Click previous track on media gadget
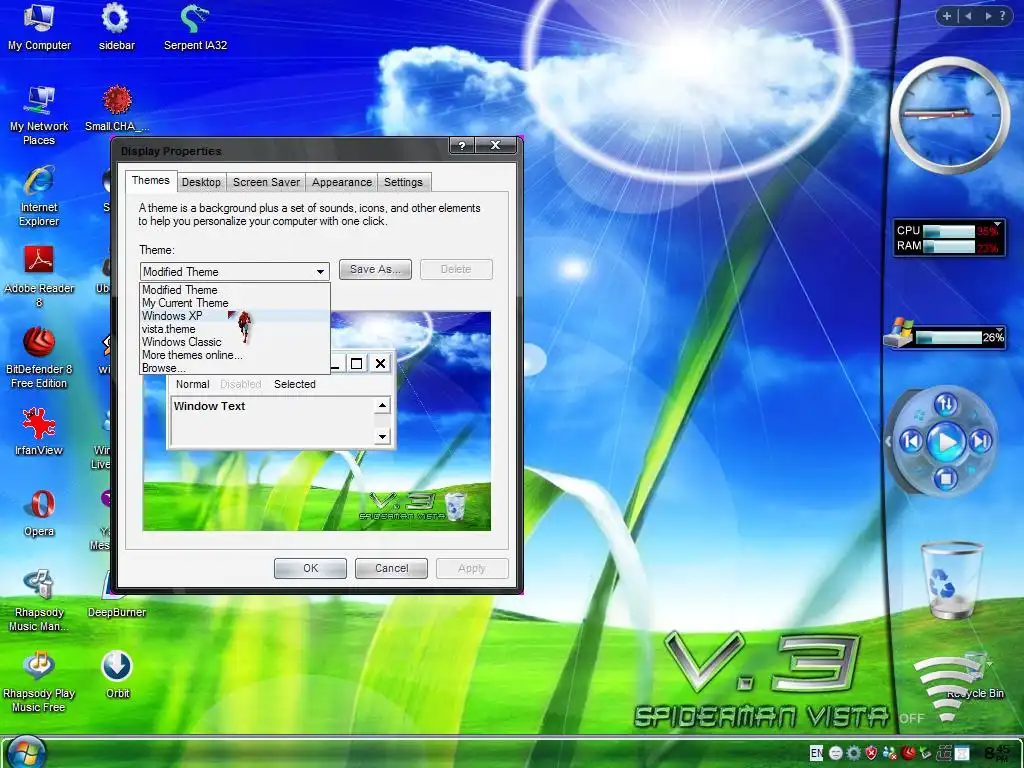 point(911,442)
